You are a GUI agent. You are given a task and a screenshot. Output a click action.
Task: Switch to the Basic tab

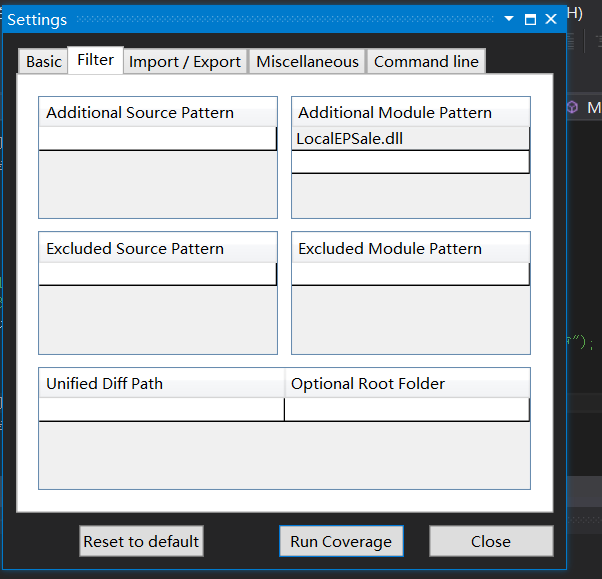tap(43, 61)
